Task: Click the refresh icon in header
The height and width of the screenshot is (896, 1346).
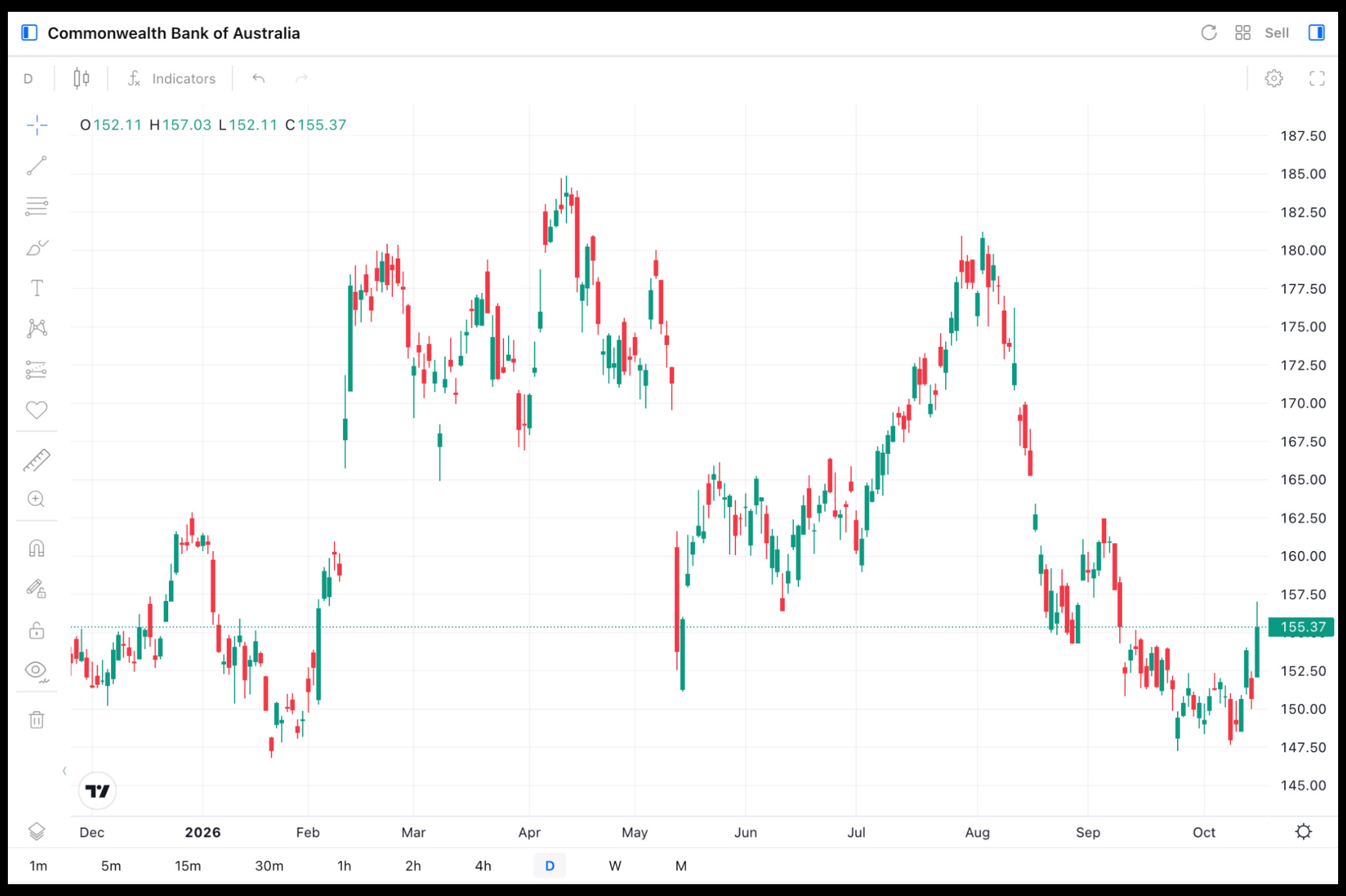Action: (1209, 33)
